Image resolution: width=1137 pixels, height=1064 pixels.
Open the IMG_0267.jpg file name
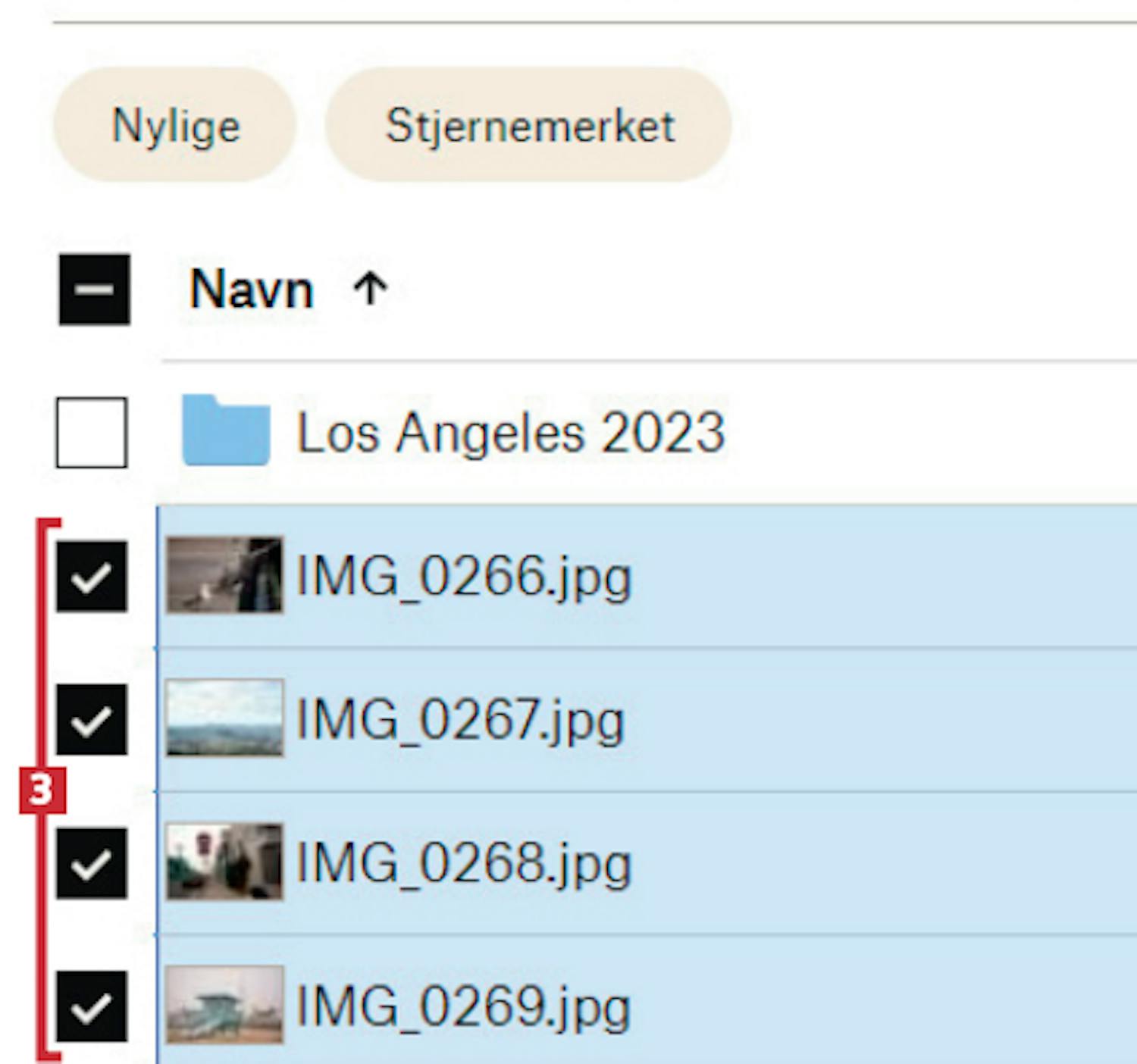460,721
